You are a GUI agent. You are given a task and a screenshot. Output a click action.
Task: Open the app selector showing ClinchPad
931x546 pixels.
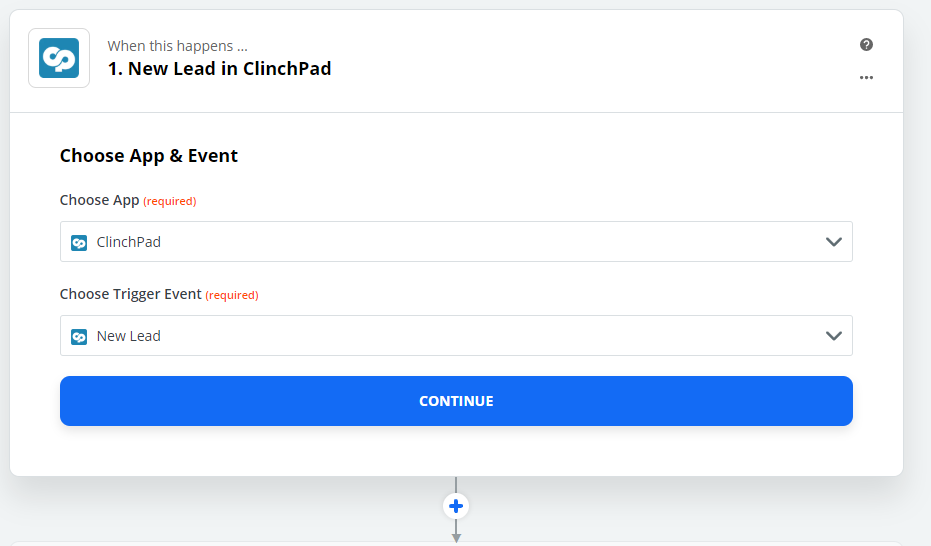pyautogui.click(x=440, y=242)
